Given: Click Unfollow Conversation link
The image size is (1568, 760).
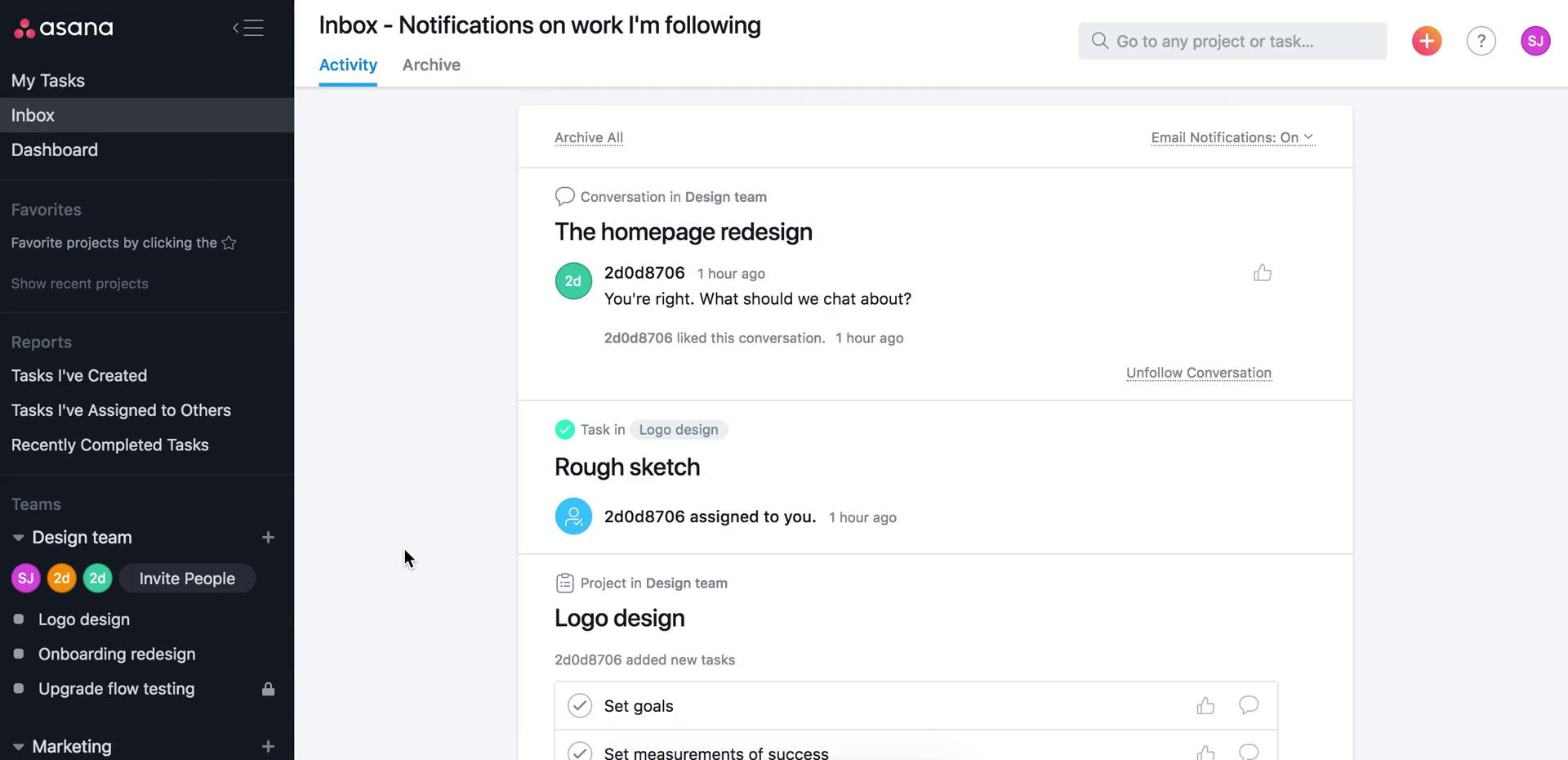Looking at the screenshot, I should (x=1199, y=373).
